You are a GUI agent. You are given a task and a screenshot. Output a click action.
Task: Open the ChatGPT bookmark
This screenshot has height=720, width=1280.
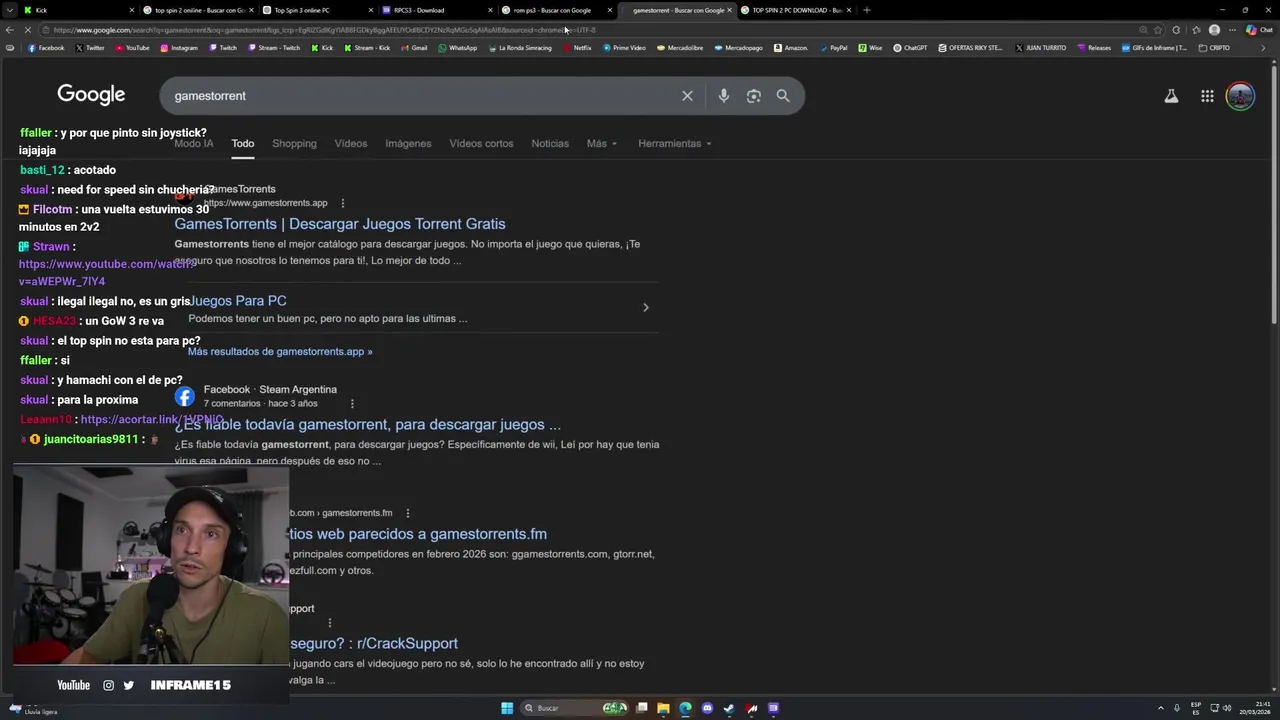[910, 48]
